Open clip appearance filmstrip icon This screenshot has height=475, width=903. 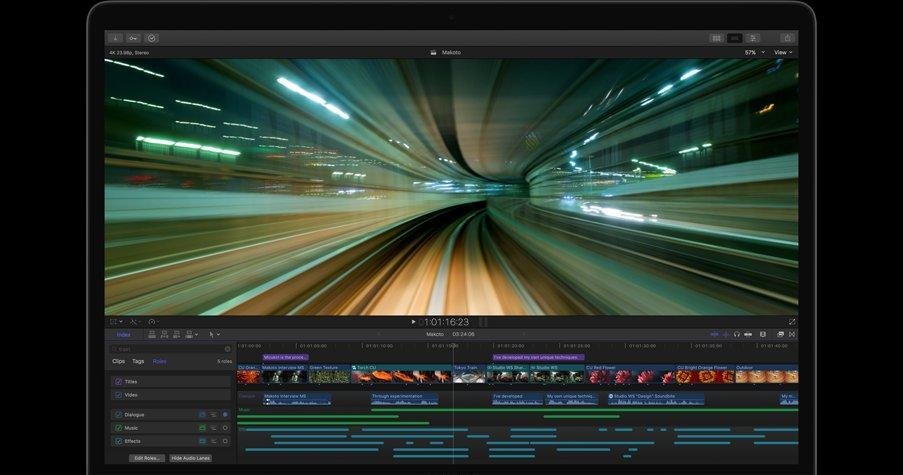point(763,334)
